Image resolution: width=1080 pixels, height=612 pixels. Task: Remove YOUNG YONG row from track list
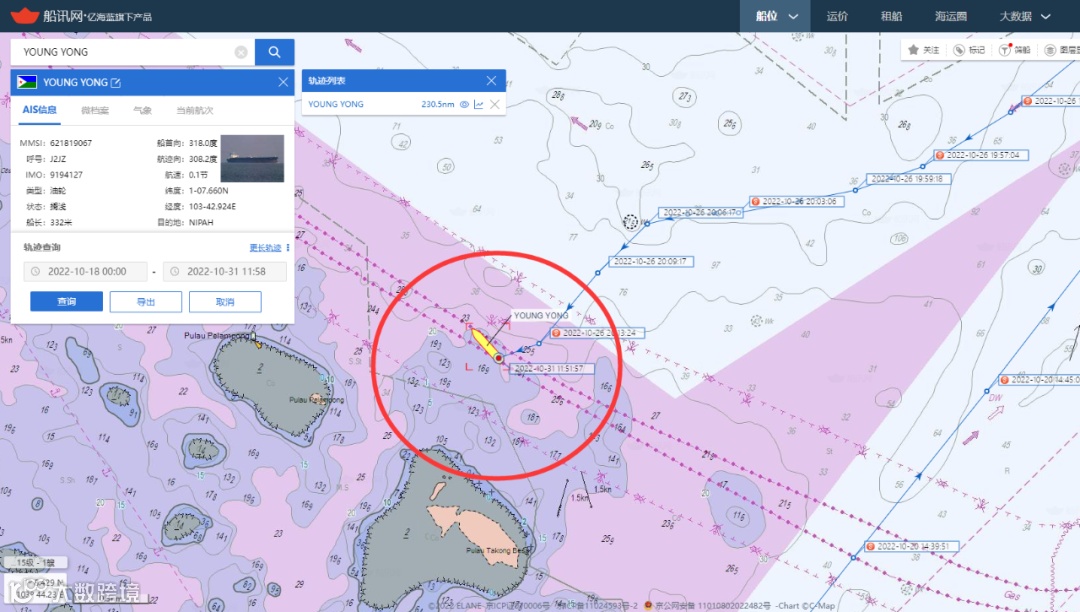click(x=495, y=105)
